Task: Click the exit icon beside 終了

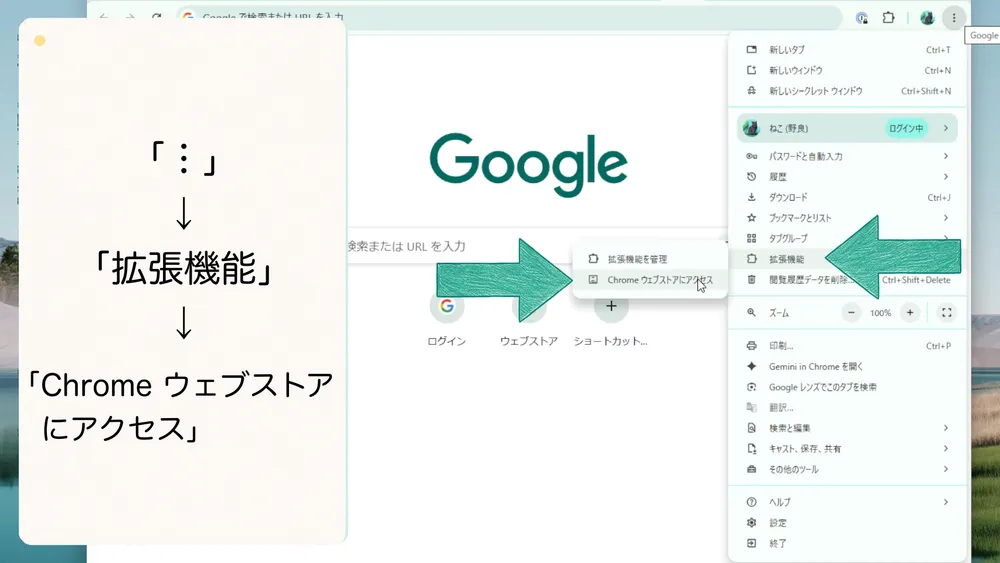Action: [x=751, y=543]
